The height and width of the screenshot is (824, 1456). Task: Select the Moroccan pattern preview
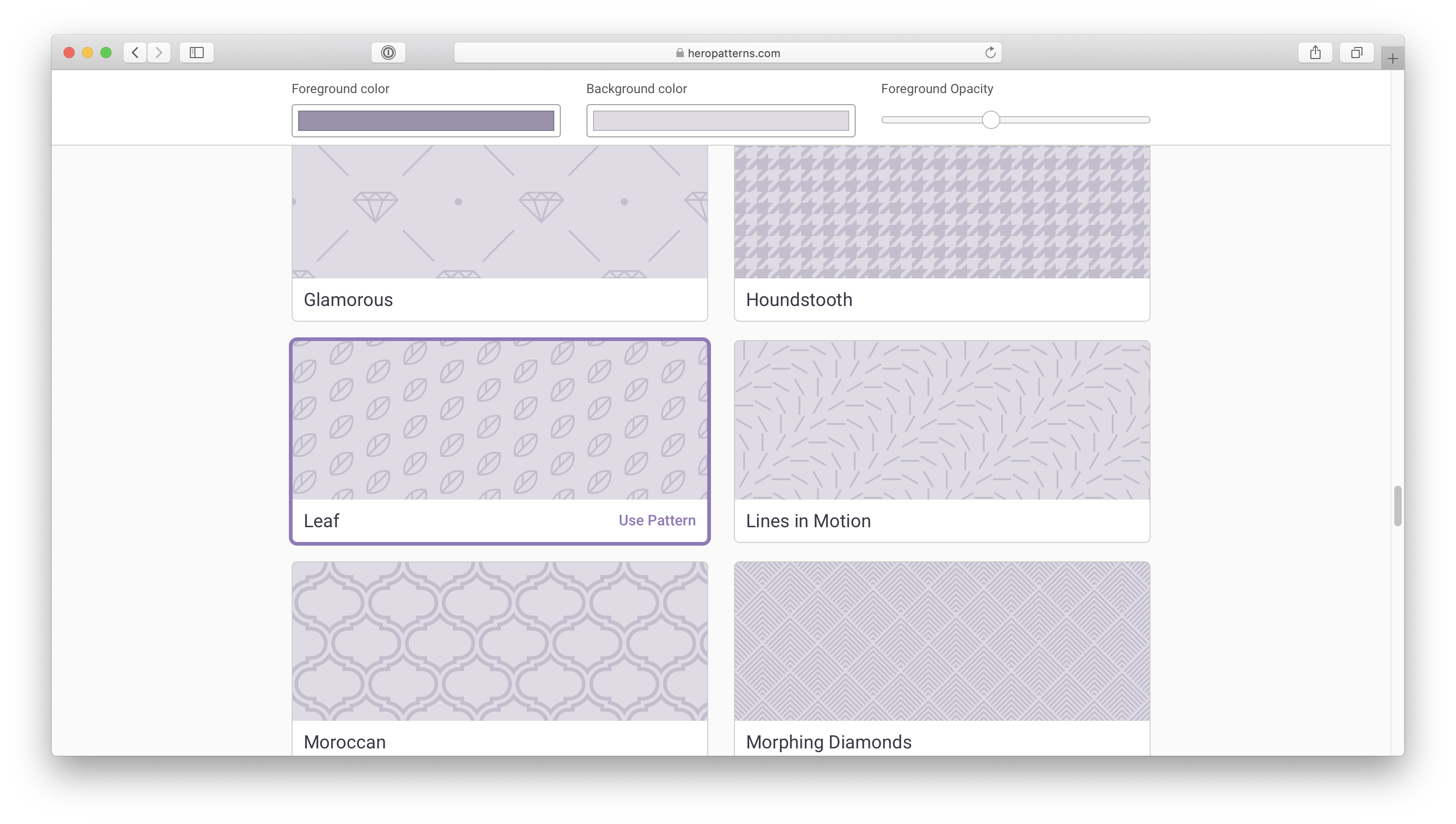tap(499, 641)
